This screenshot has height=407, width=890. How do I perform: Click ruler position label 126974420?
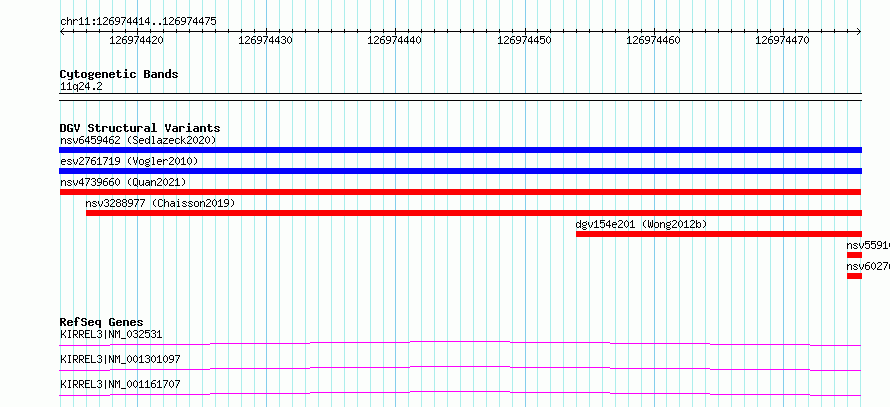pos(137,40)
